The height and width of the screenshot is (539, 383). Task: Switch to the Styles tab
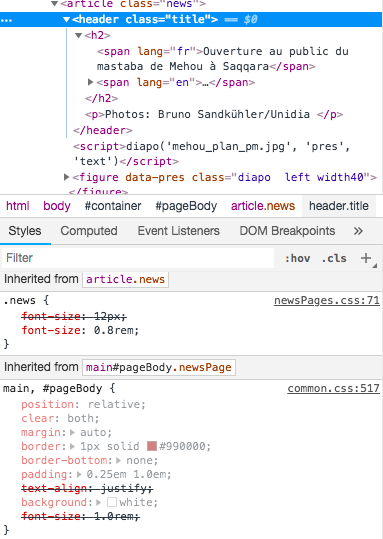coord(25,231)
